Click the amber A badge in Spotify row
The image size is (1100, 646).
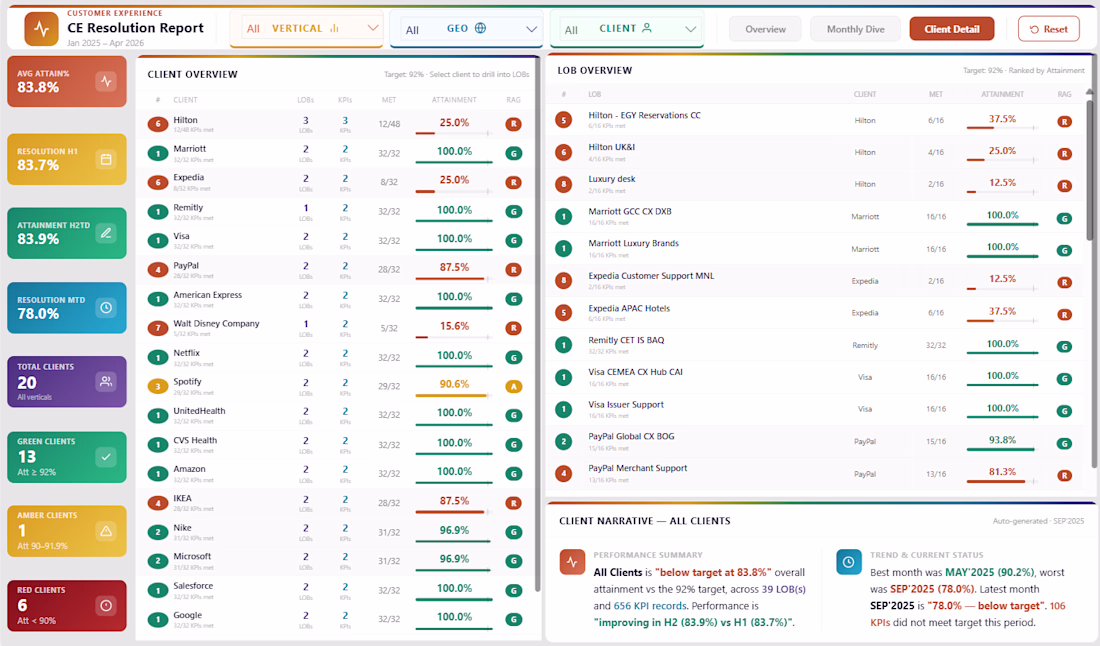514,386
